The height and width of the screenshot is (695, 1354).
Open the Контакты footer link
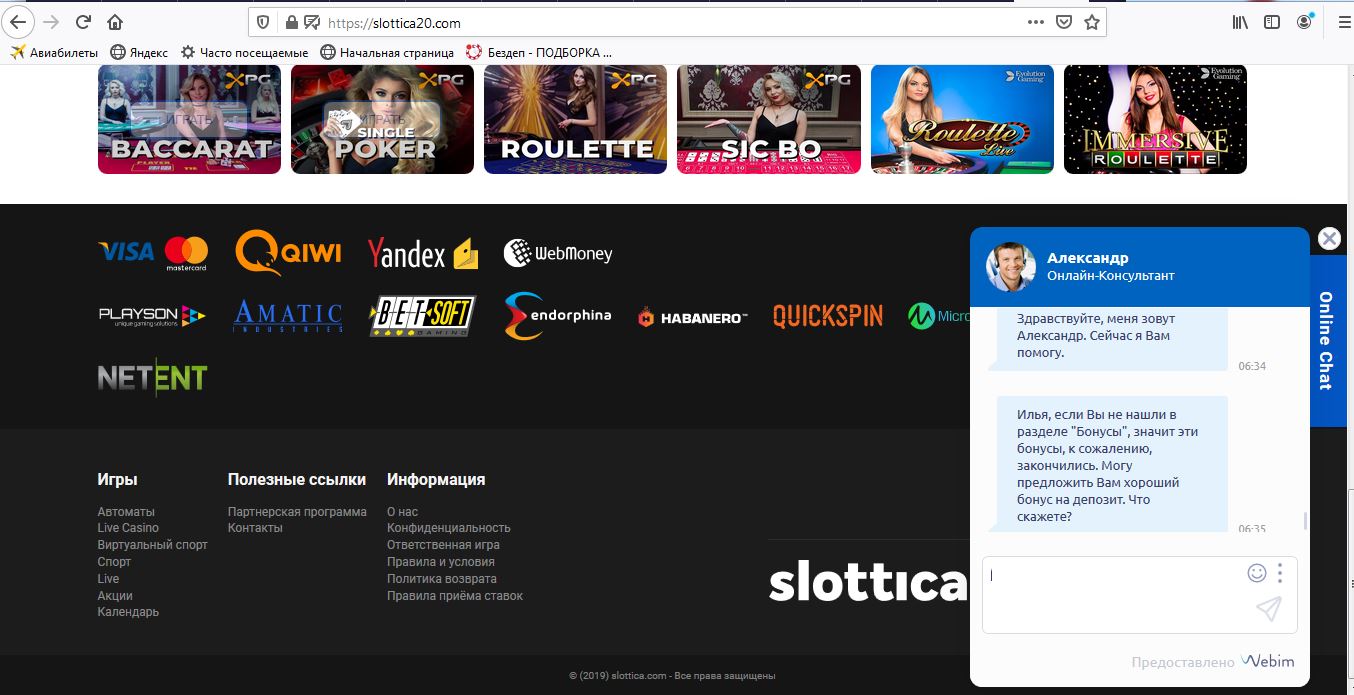click(255, 528)
